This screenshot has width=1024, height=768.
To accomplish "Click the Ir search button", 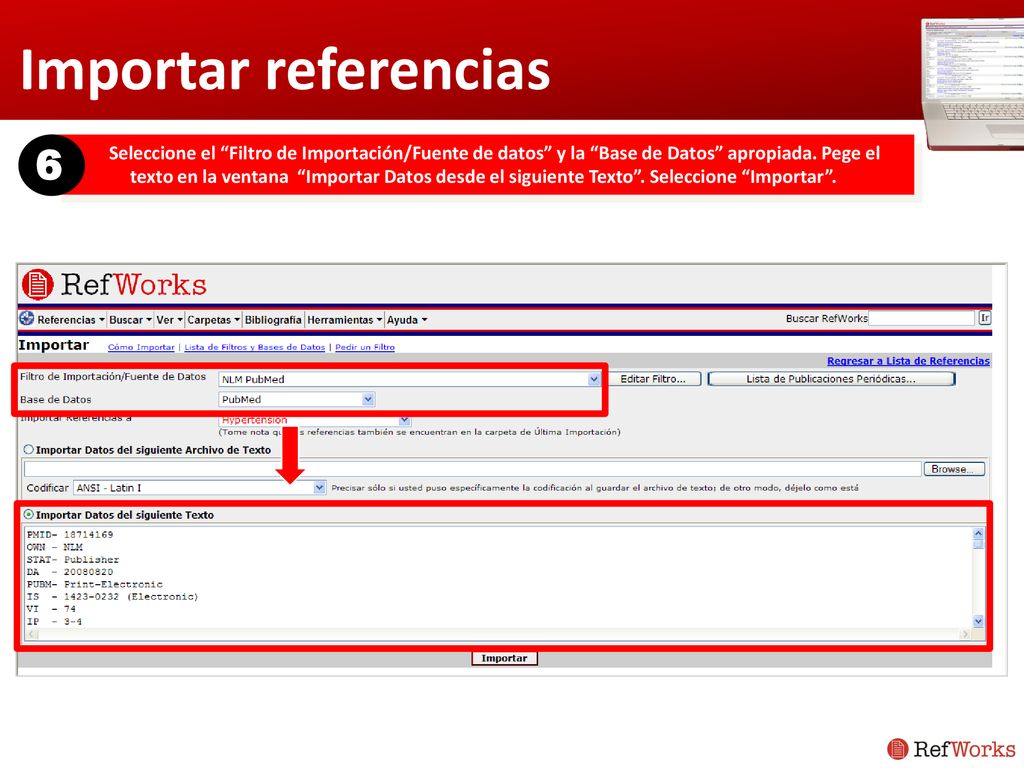I will coord(984,318).
